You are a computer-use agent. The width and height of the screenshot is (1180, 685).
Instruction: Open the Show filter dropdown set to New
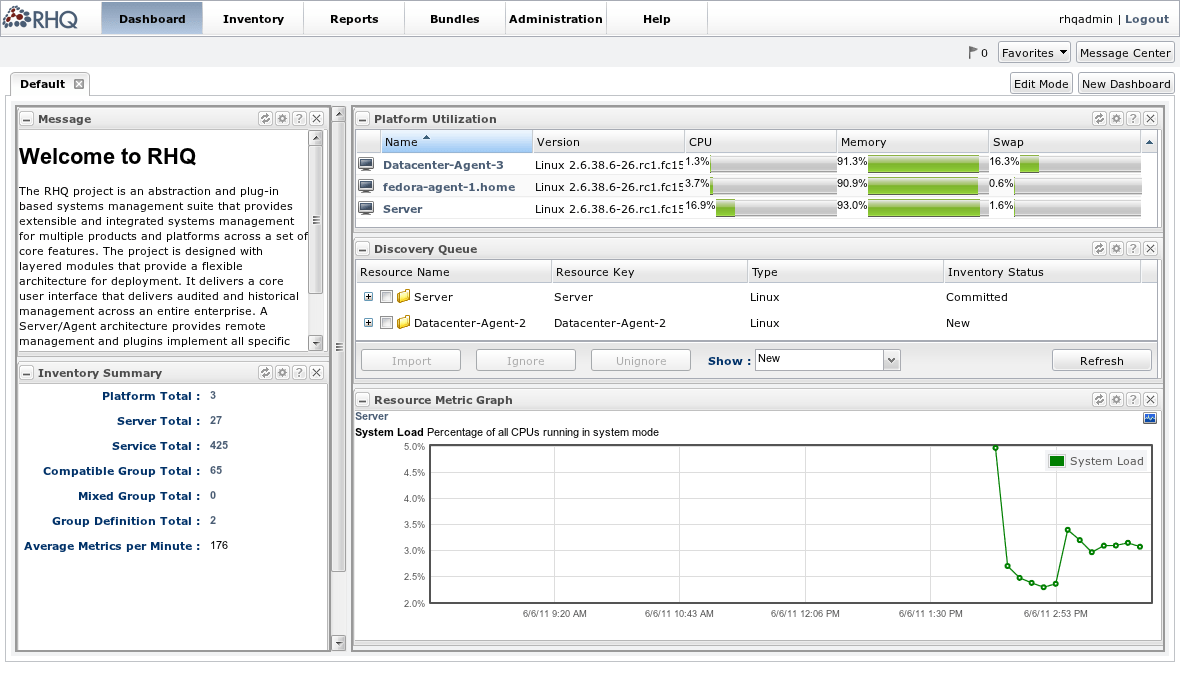coord(892,360)
